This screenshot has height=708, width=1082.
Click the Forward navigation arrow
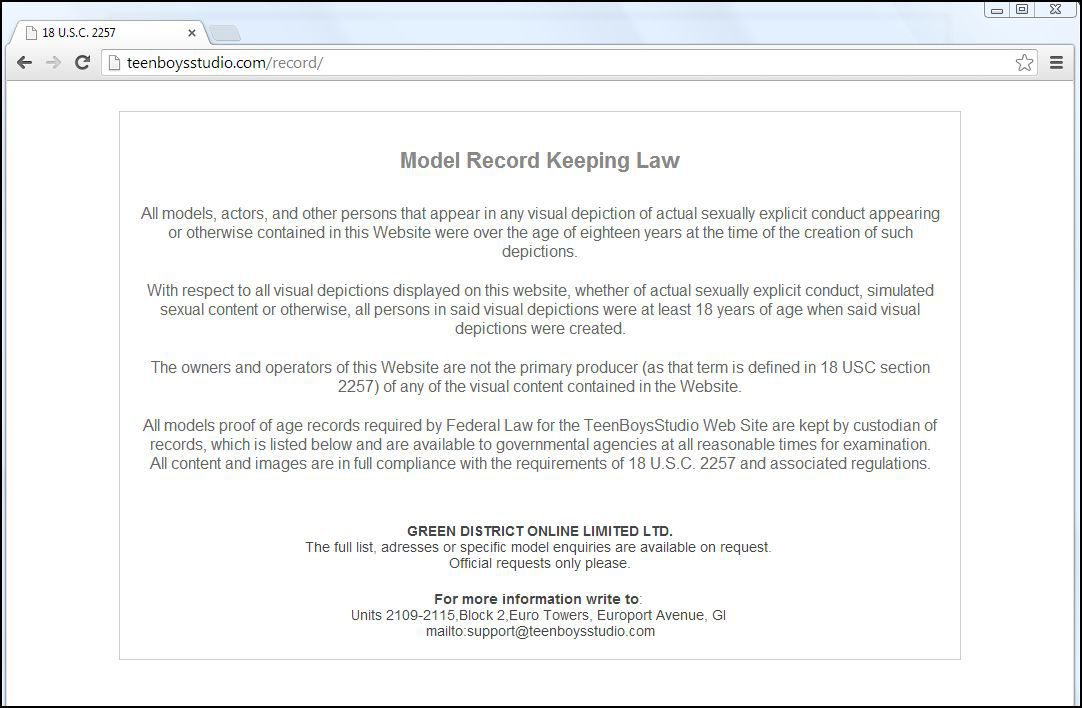[x=53, y=63]
